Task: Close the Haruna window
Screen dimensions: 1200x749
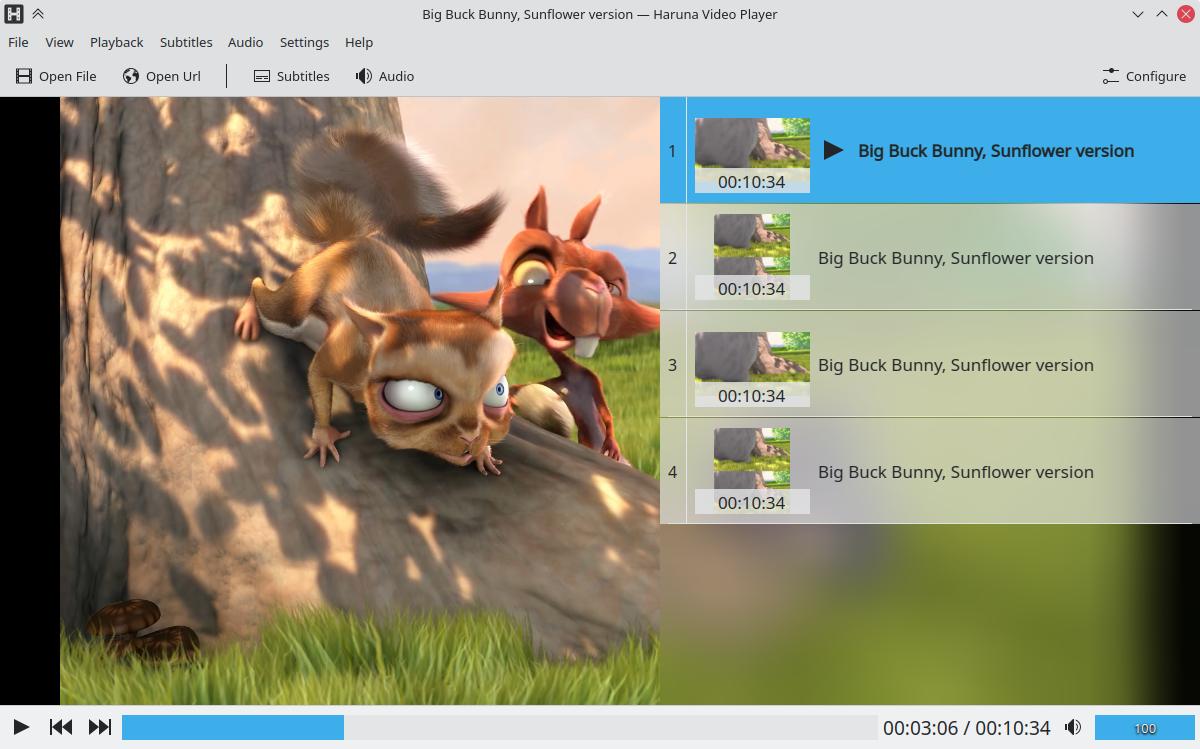Action: coord(1185,14)
